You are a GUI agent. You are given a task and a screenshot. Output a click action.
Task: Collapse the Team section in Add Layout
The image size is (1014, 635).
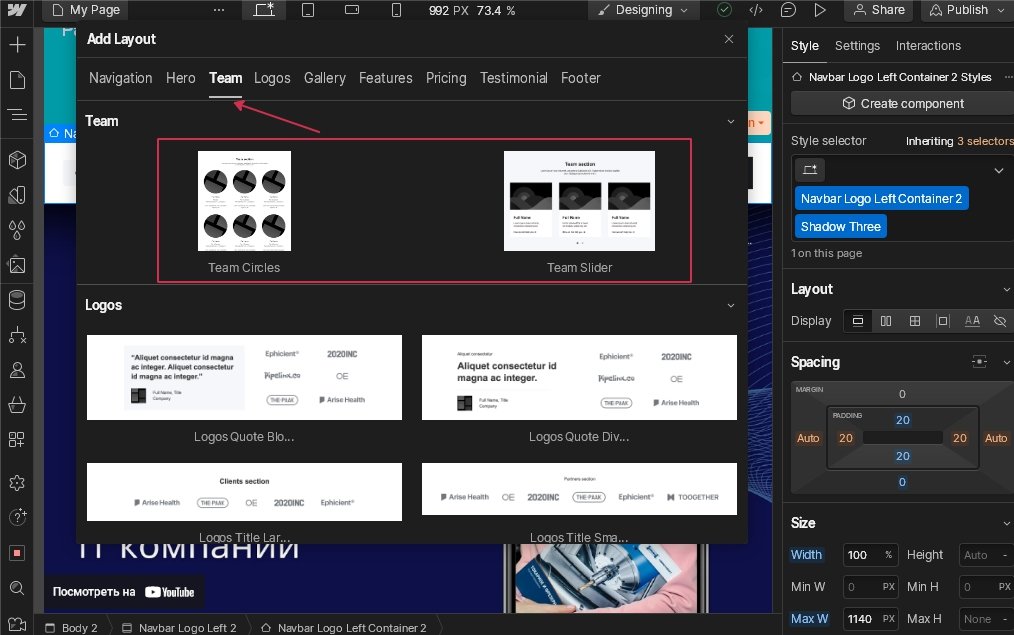point(730,121)
